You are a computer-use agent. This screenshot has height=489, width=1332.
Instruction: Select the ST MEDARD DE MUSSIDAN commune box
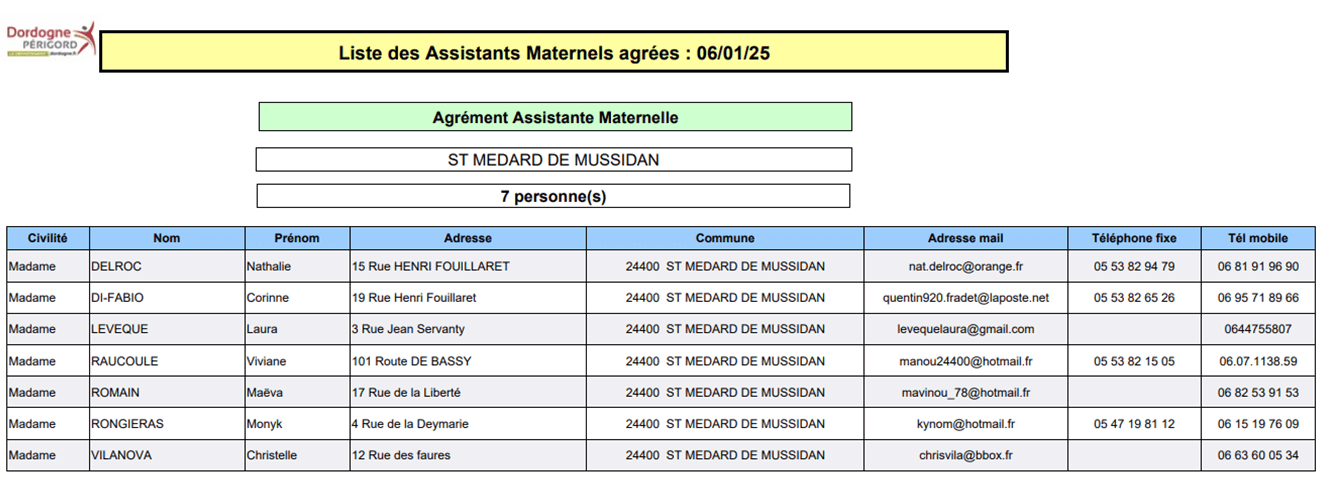click(x=553, y=160)
